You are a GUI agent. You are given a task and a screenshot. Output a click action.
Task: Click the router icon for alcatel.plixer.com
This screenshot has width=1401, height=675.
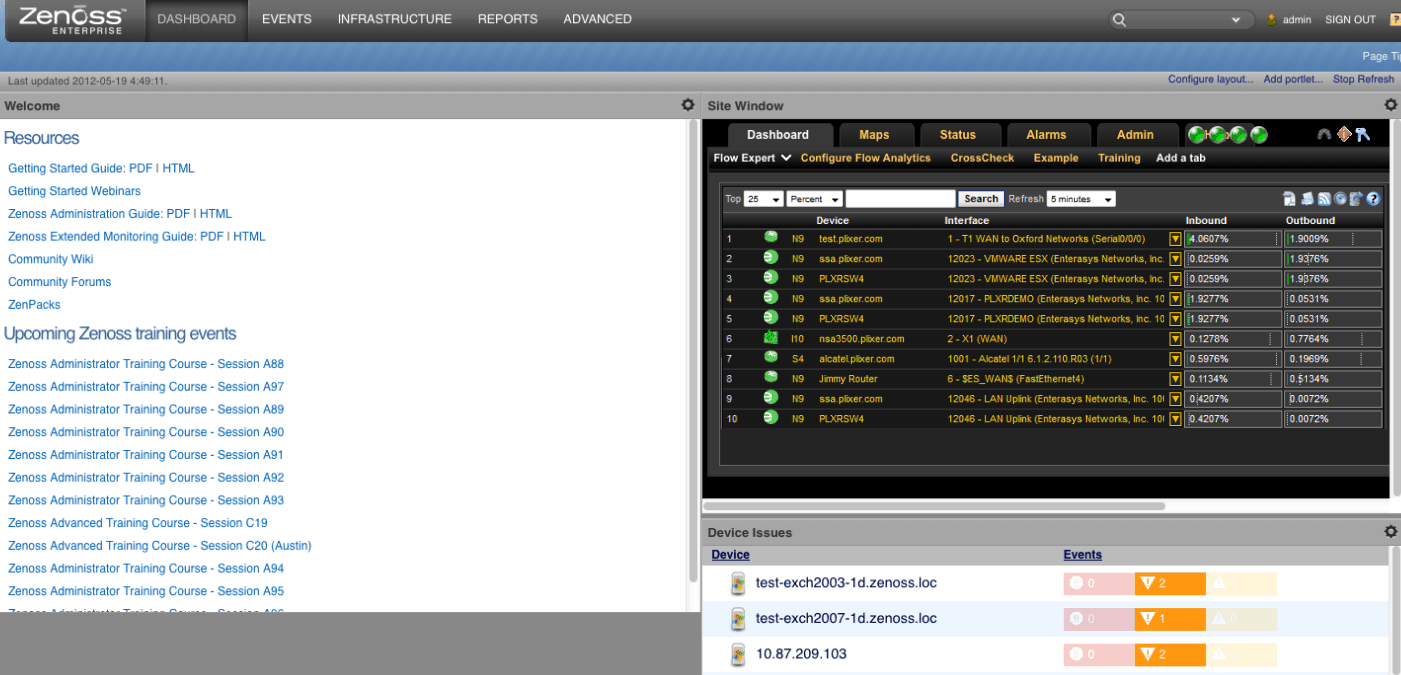(x=771, y=358)
